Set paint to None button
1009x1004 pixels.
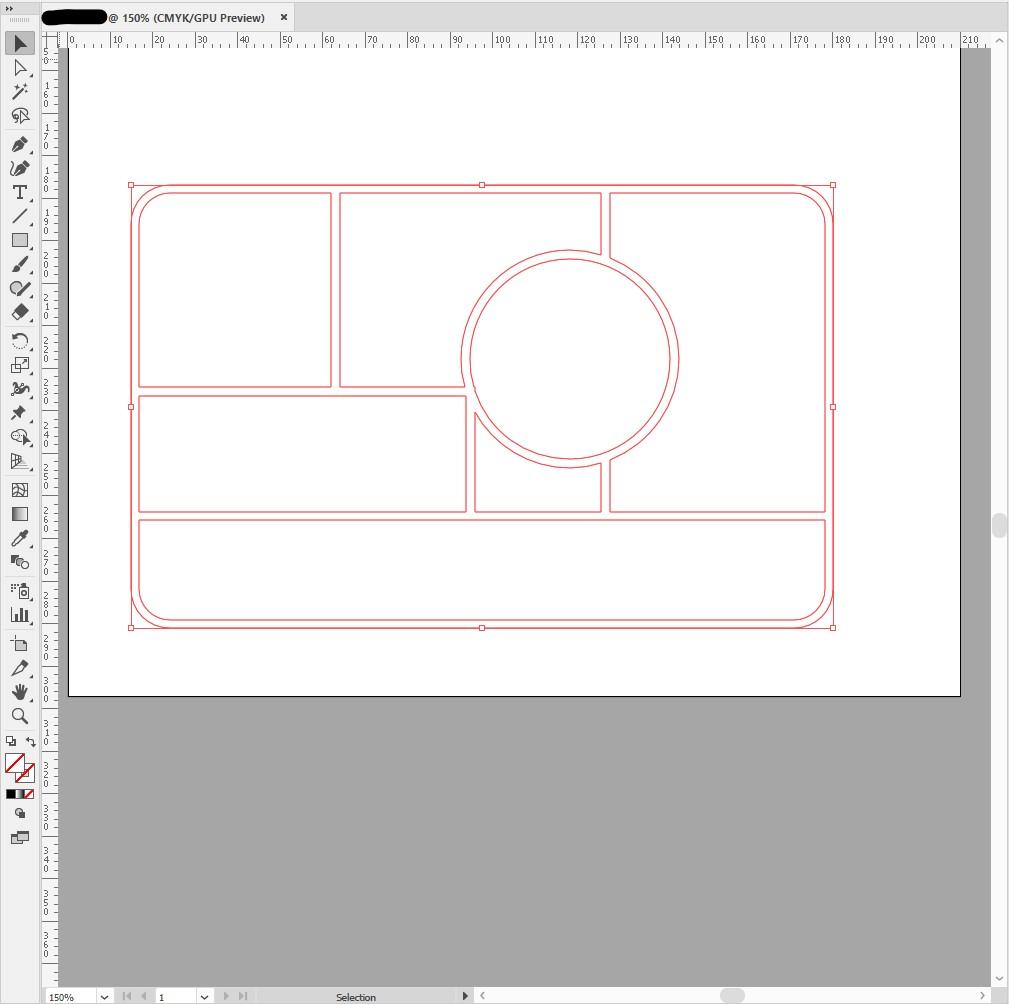29,794
